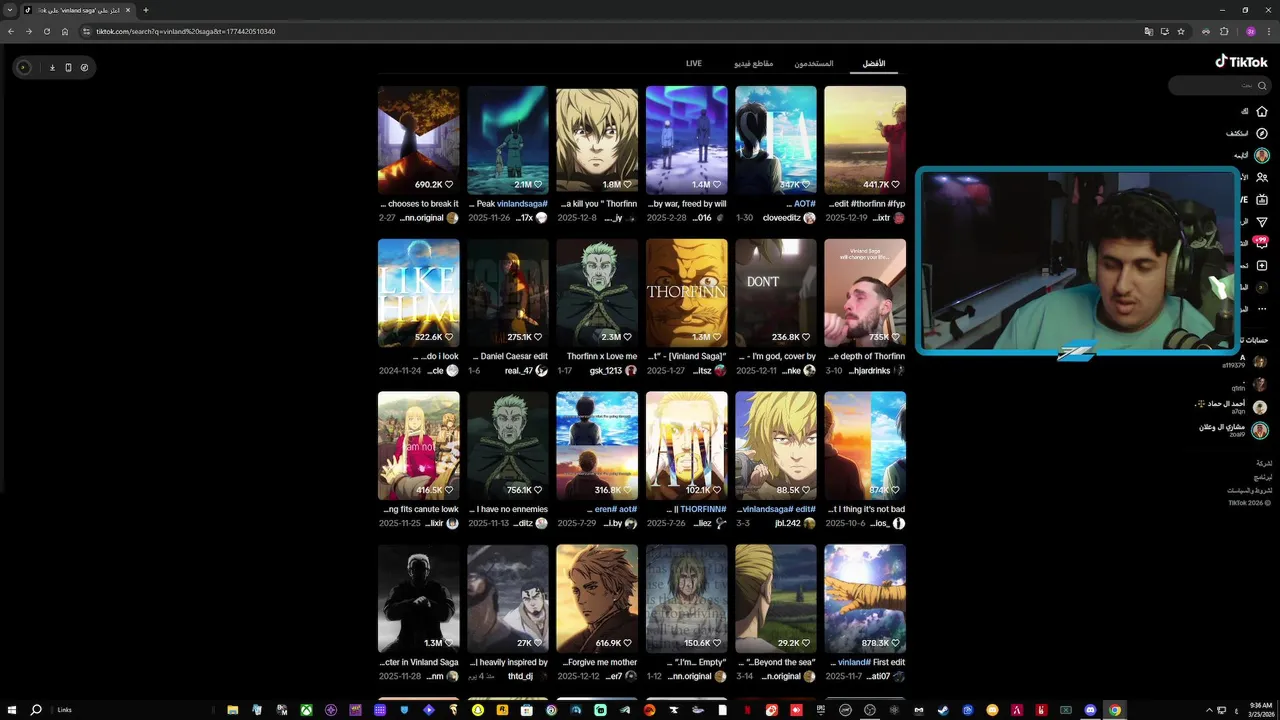Expand system tray hidden icons arrow
Screen dimensions: 1280x720
click(1209, 710)
